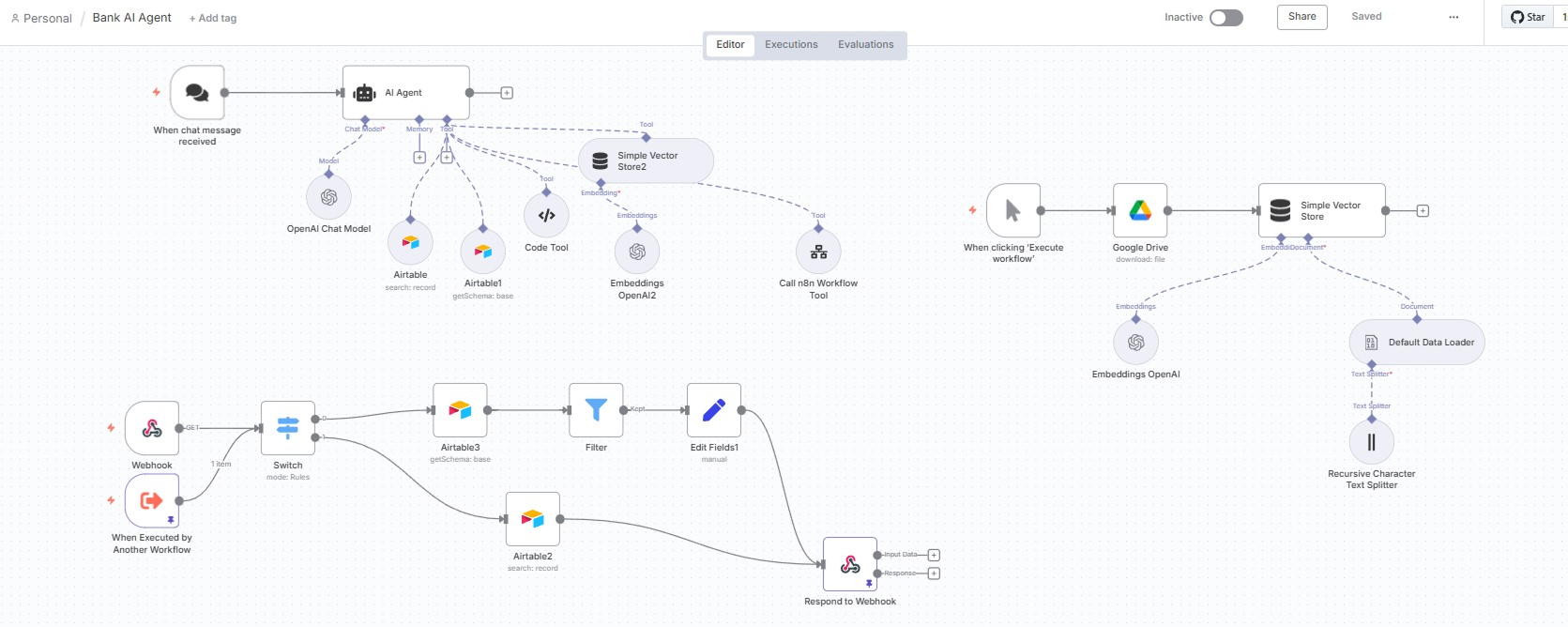Select the Simple Vector Store node

(x=1322, y=210)
